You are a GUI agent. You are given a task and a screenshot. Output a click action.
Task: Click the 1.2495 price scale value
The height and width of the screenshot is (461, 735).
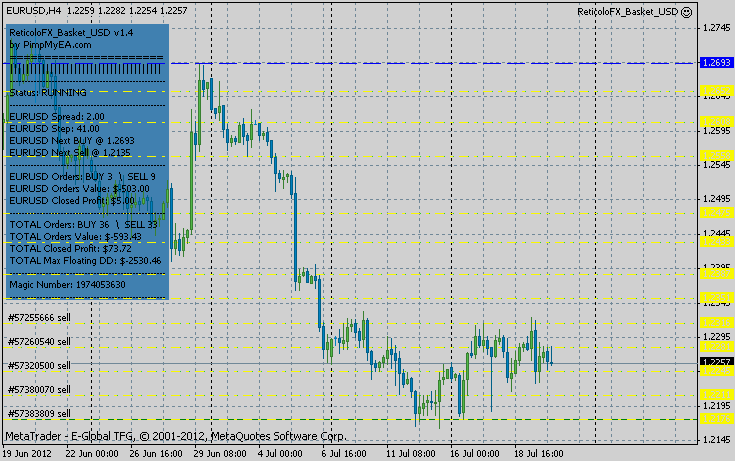point(717,199)
